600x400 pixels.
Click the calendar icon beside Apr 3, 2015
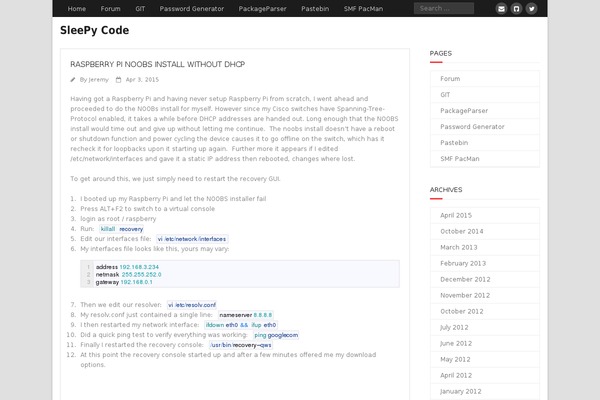click(119, 80)
